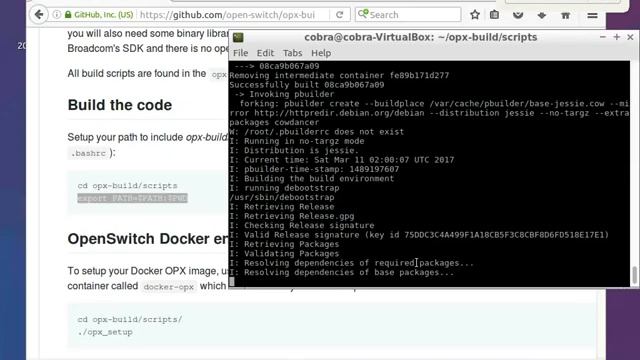Open Firefox hamburger menu
The height and width of the screenshot is (360, 640).
coord(592,16)
